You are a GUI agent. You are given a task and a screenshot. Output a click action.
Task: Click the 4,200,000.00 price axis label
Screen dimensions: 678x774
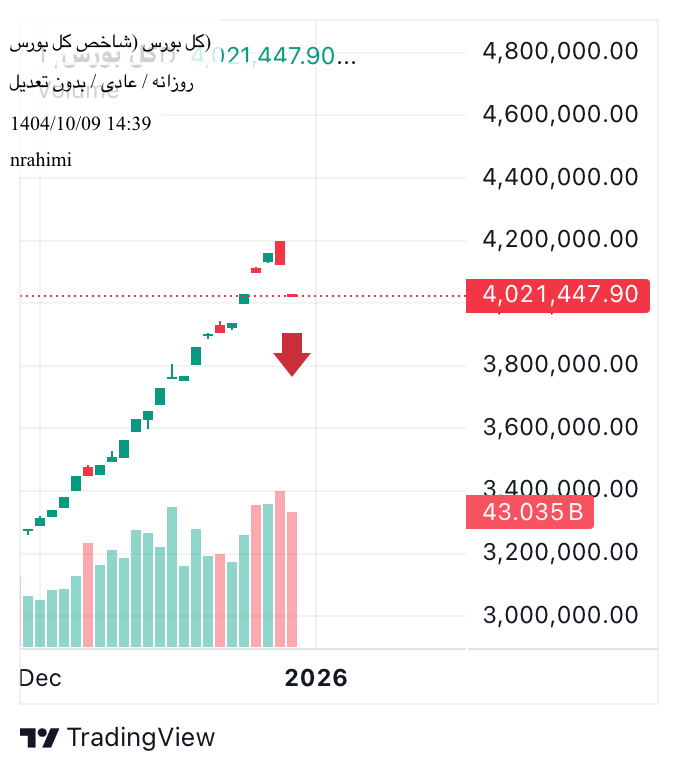pyautogui.click(x=560, y=239)
